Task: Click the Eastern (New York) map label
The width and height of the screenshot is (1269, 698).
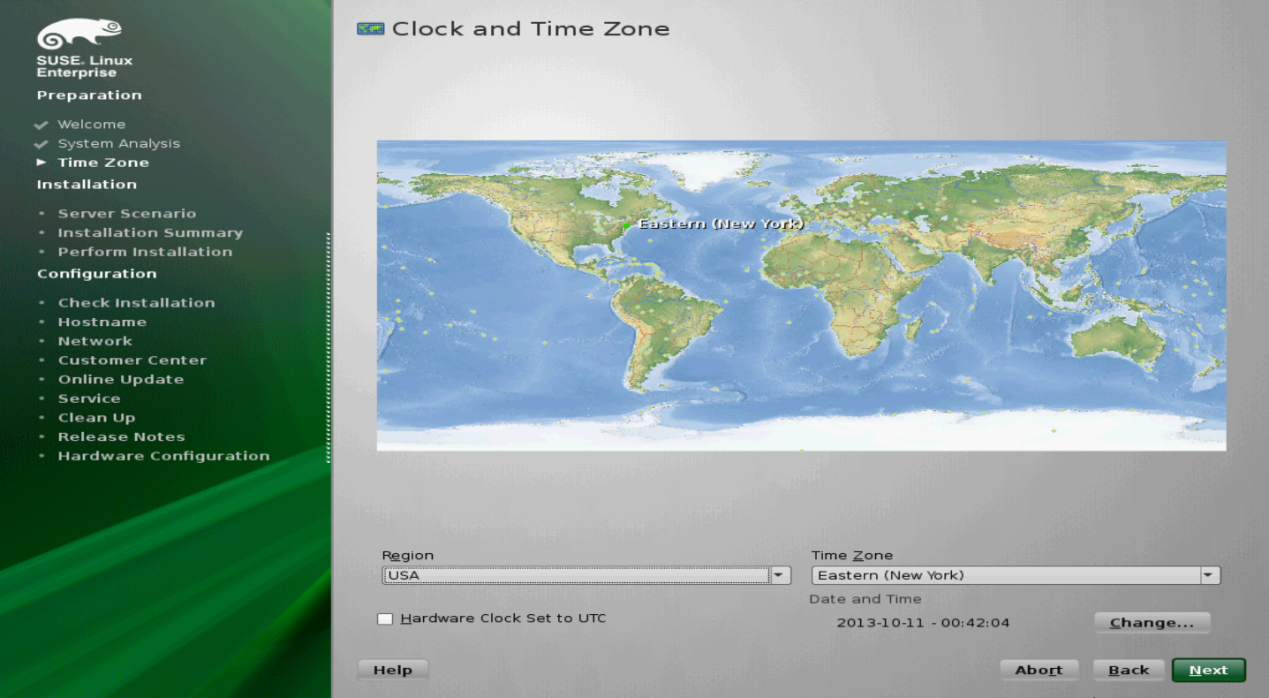Action: 720,224
